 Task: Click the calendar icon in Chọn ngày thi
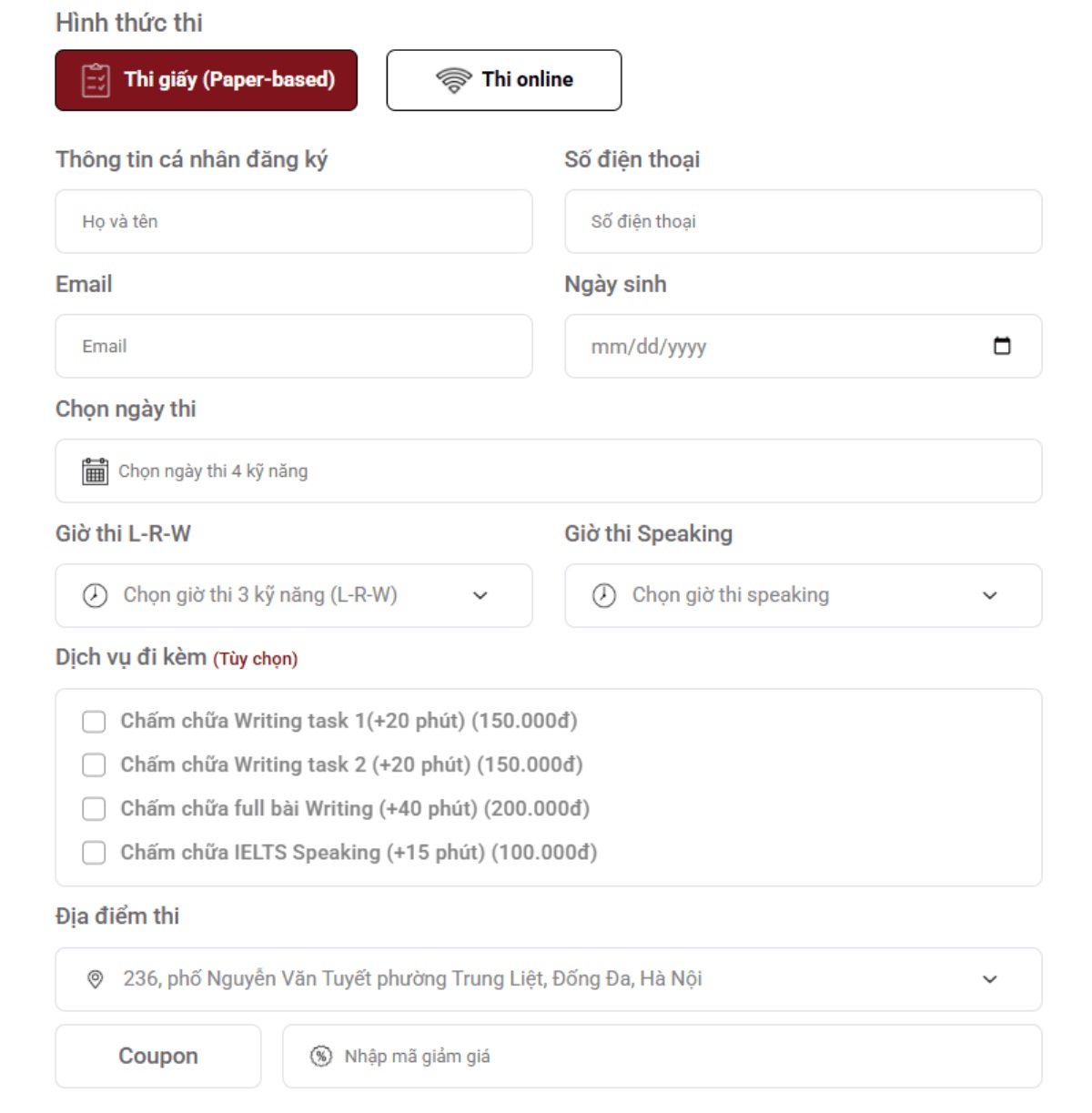96,471
